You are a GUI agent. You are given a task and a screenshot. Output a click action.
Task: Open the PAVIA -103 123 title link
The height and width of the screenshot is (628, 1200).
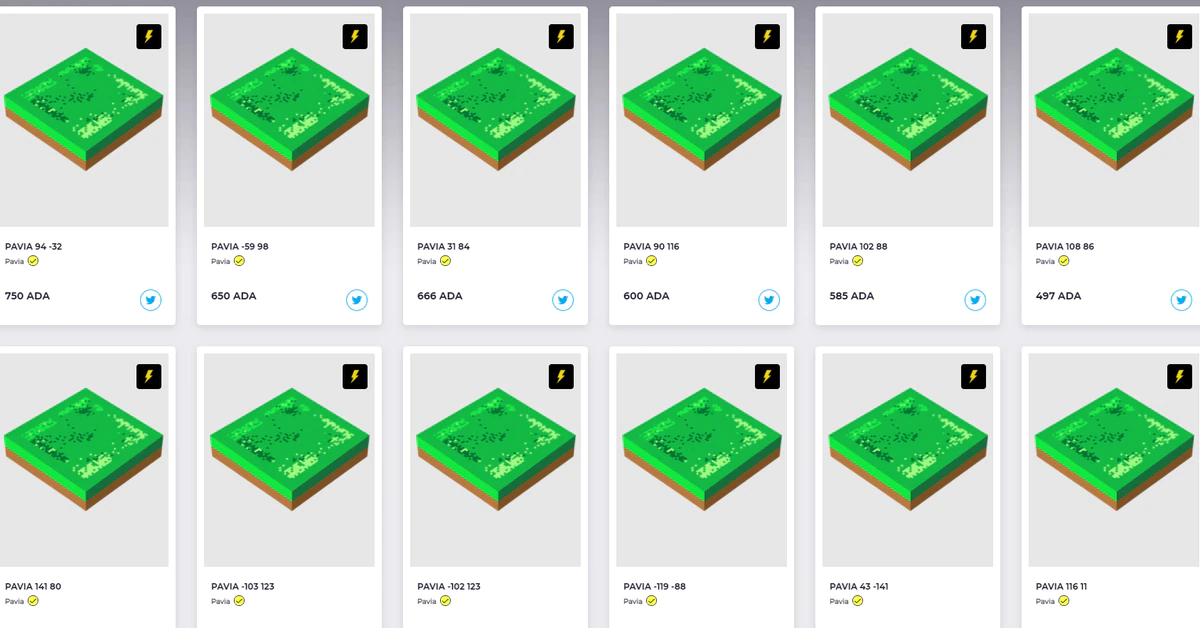[x=242, y=586]
